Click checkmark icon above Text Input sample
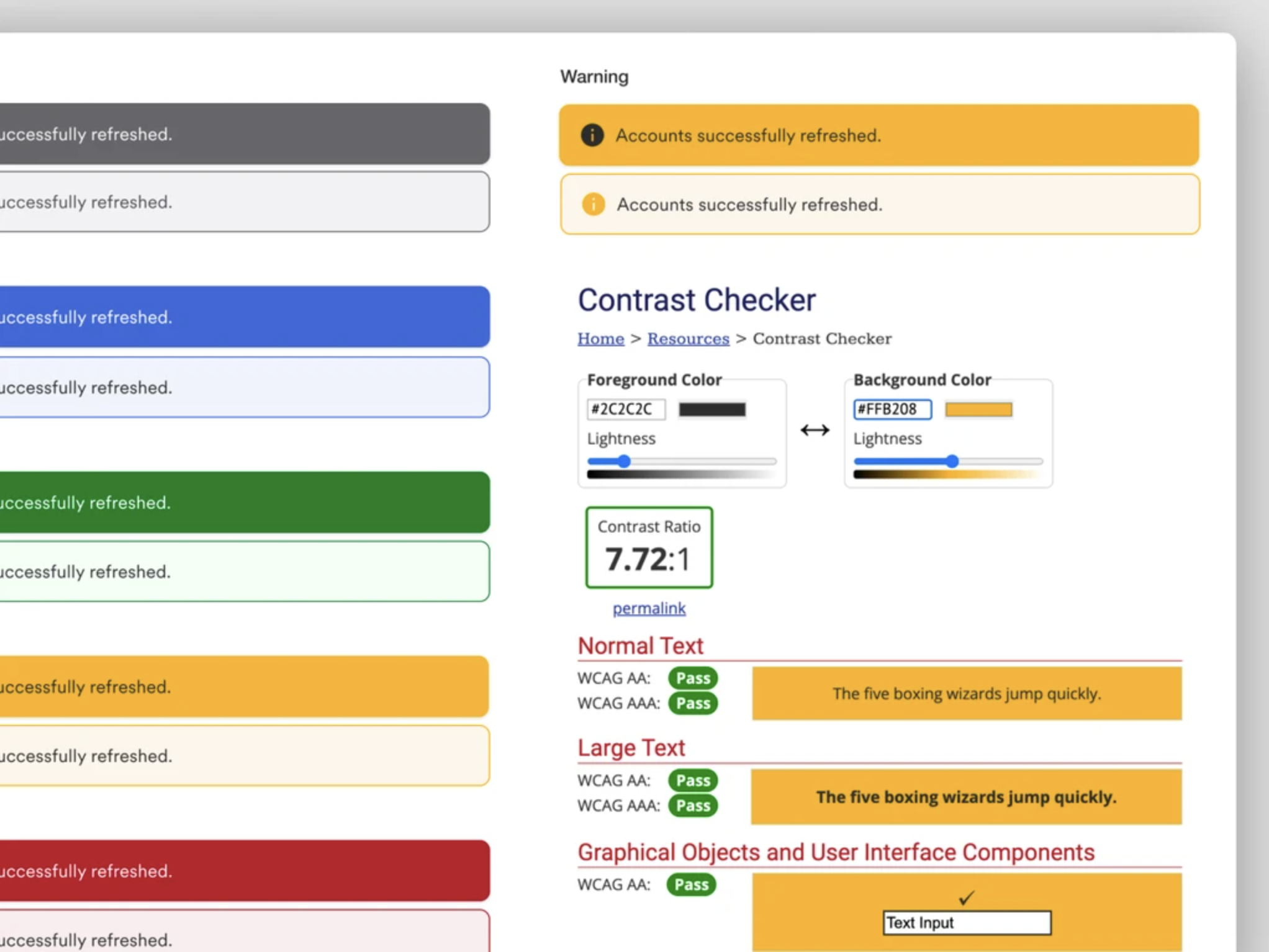Viewport: 1269px width, 952px height. click(x=966, y=897)
